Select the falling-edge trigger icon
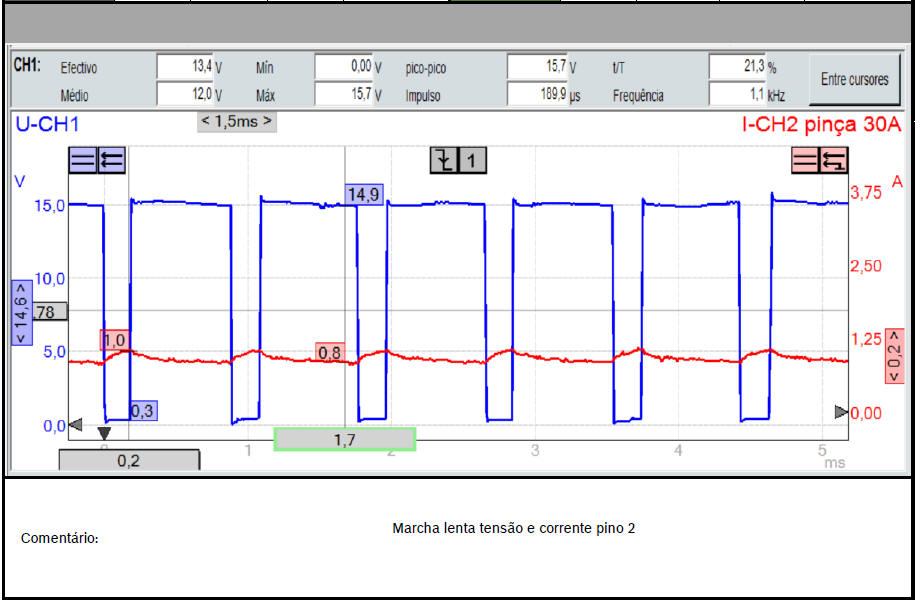Image resolution: width=920 pixels, height=602 pixels. tap(443, 160)
